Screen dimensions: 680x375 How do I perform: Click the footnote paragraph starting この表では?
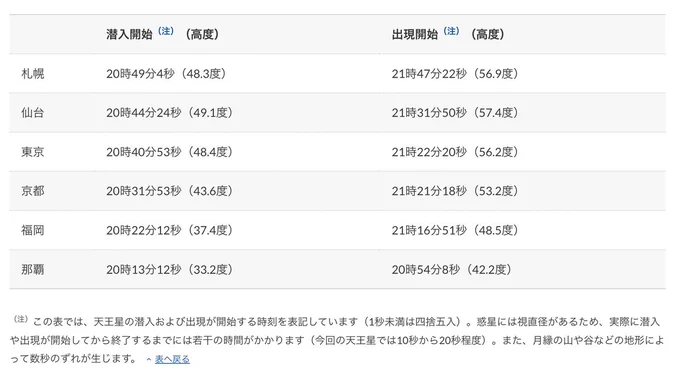(x=337, y=340)
